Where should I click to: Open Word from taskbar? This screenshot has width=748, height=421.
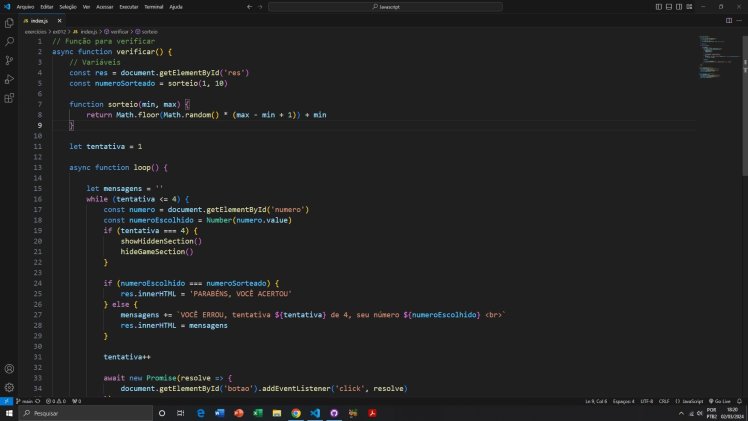(x=219, y=413)
